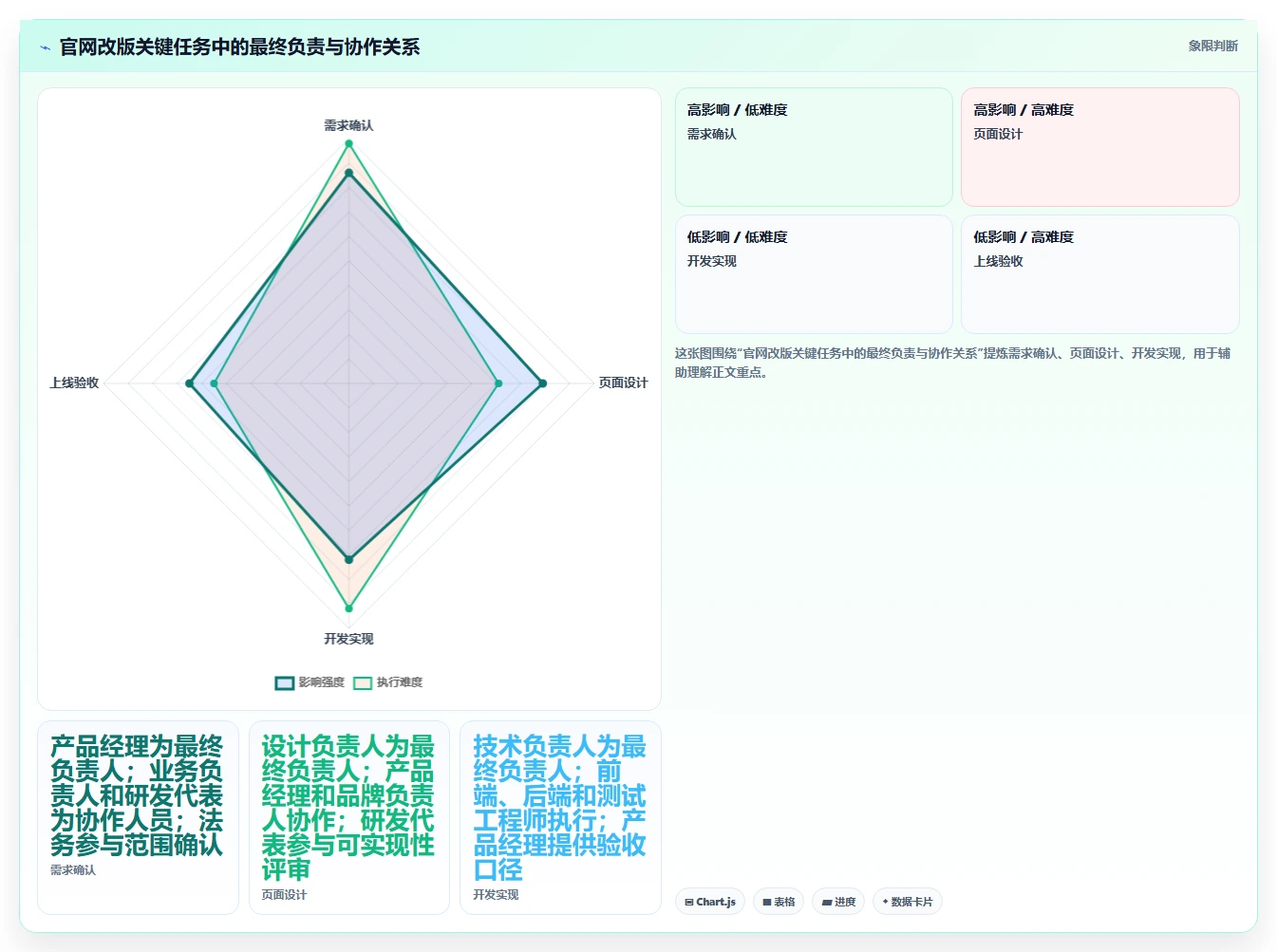Click the dark 影响强度 data point on the 页面设计 axis
1277x952 pixels.
point(542,383)
